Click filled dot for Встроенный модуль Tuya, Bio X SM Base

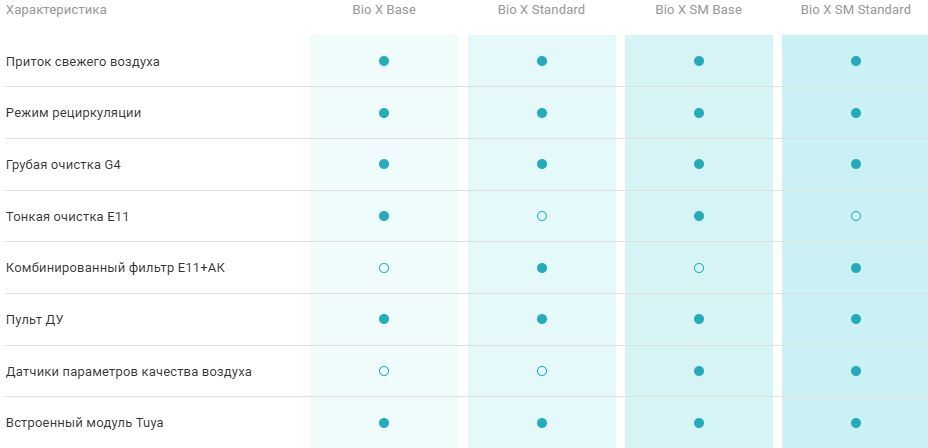699,423
